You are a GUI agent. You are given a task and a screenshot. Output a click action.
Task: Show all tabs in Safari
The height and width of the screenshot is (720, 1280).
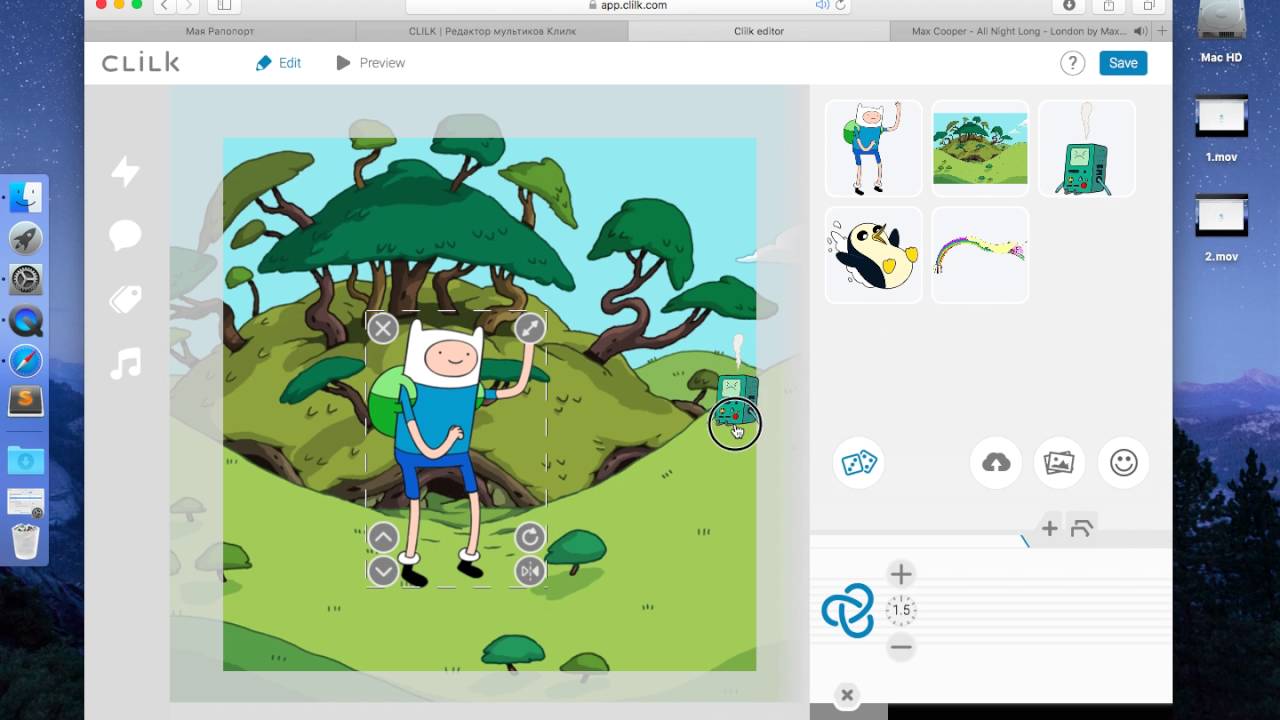[x=1149, y=5]
